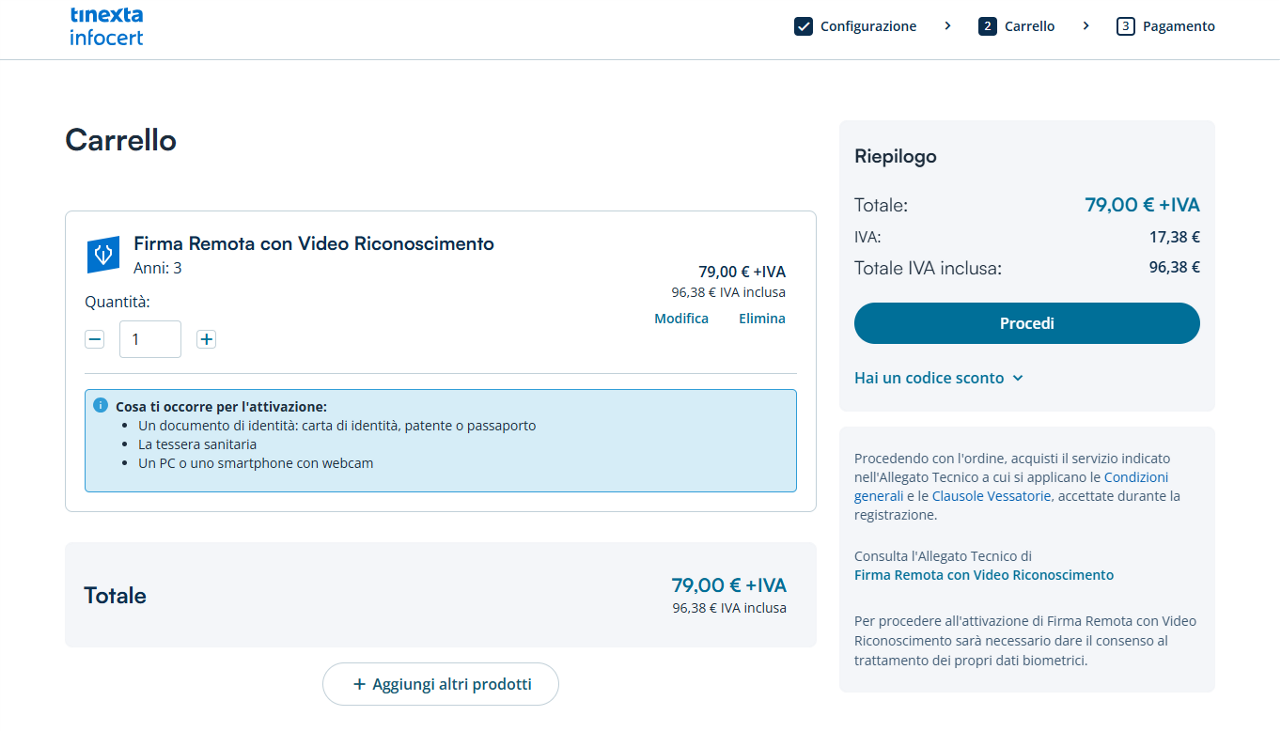Click the 'Anni: 3' text
The width and height of the screenshot is (1280, 731).
tap(158, 268)
